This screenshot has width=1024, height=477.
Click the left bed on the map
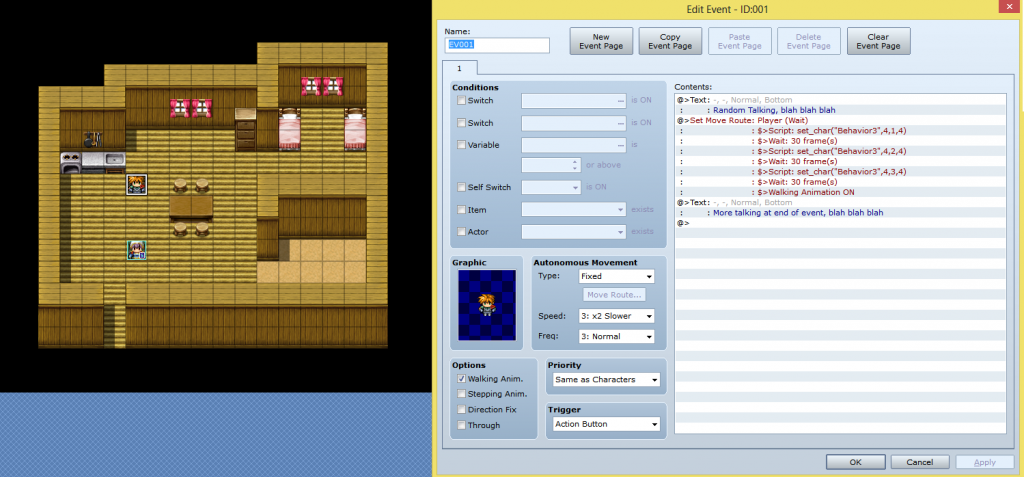point(288,127)
